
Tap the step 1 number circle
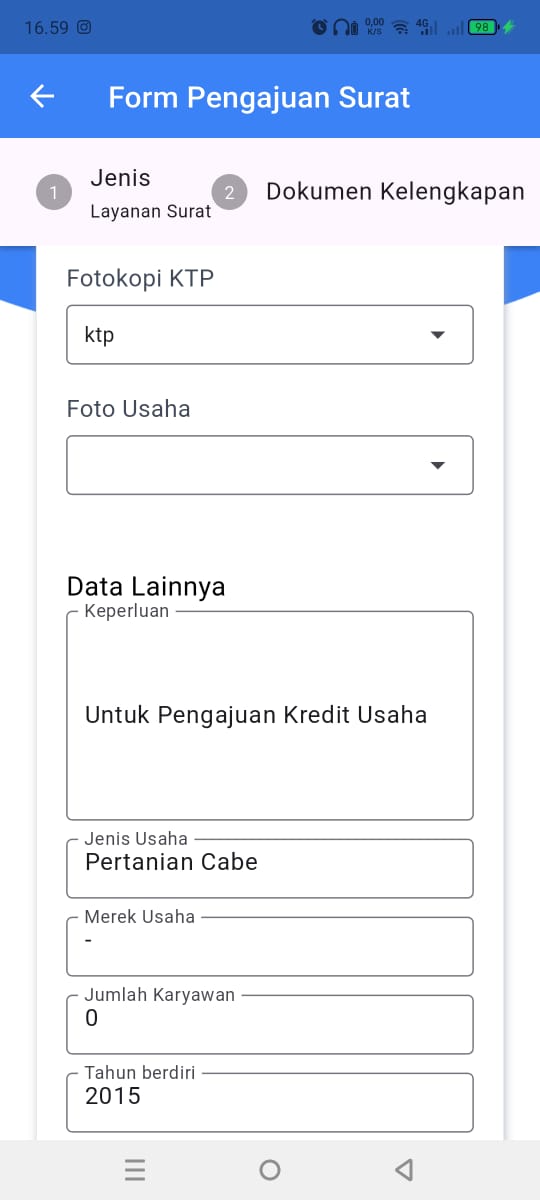click(54, 192)
